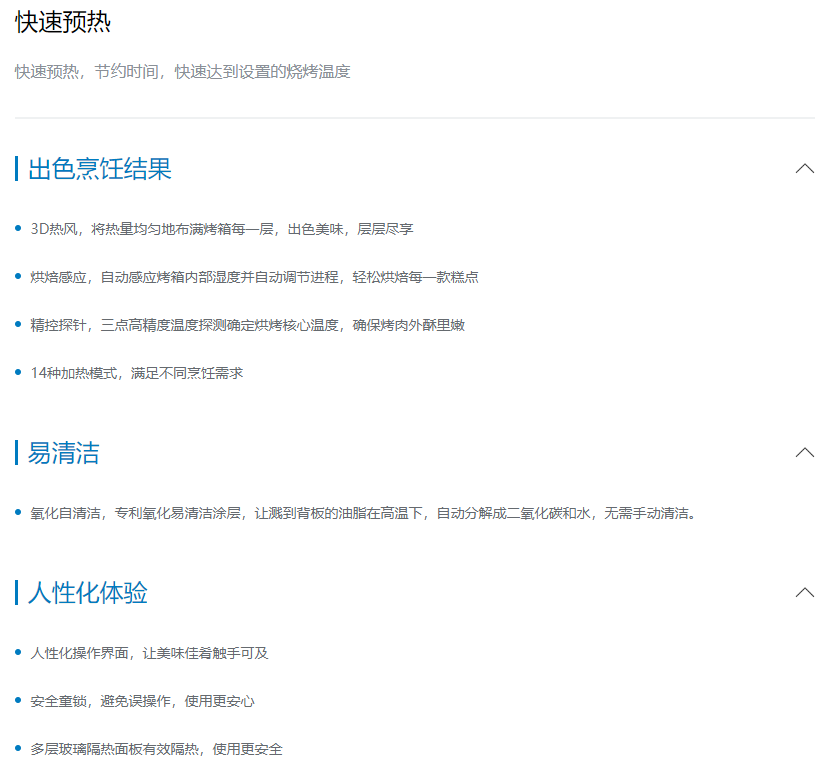Select the 氧化自清洁 feature line

pyautogui.click(x=362, y=513)
